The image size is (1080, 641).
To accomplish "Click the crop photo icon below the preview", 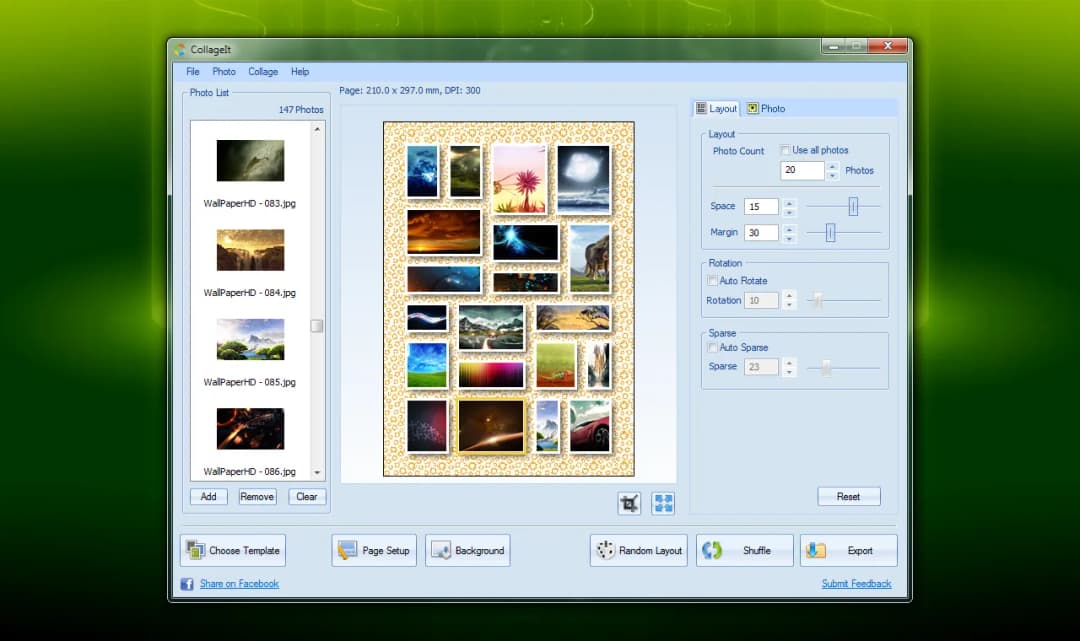I will 629,503.
